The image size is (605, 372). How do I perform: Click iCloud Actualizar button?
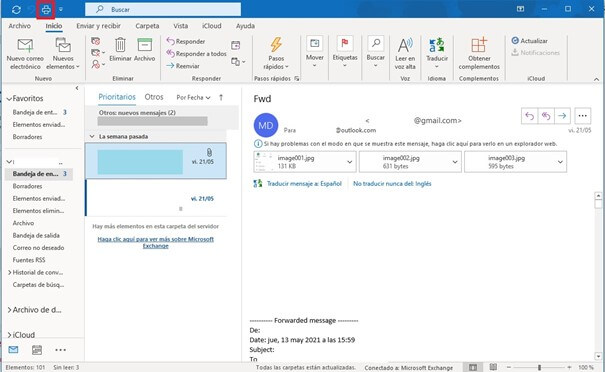pos(529,41)
